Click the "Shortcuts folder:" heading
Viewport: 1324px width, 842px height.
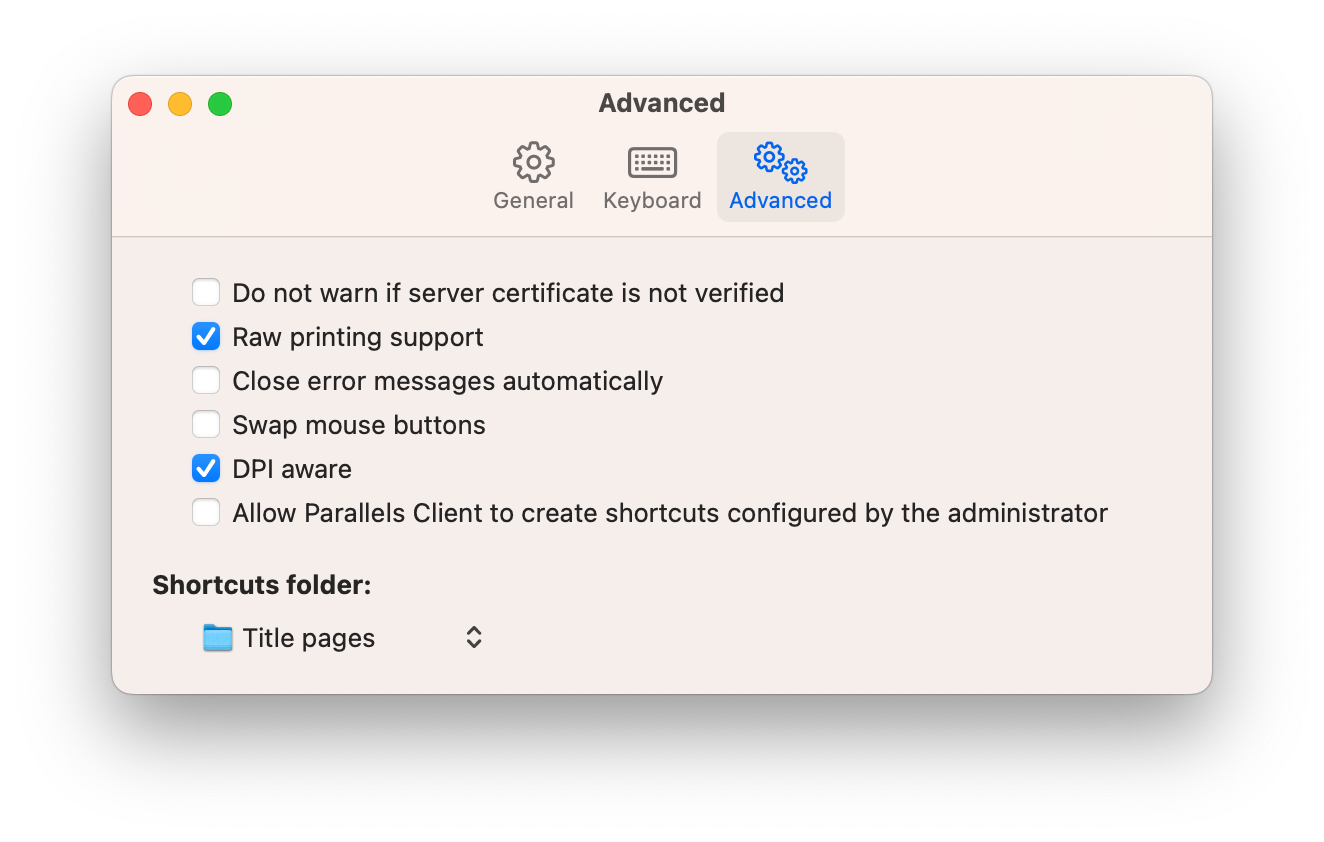click(262, 585)
